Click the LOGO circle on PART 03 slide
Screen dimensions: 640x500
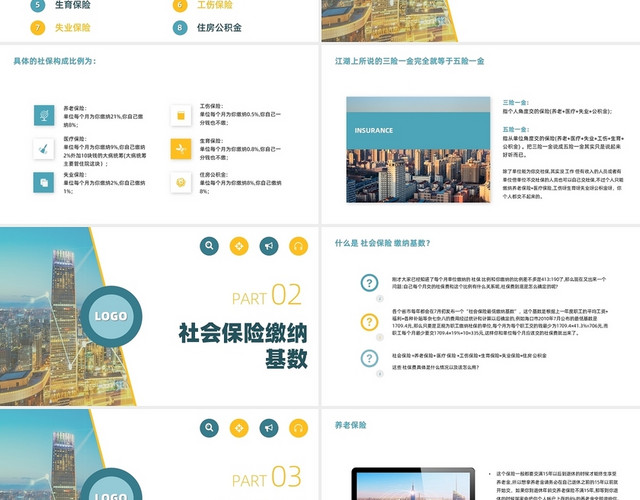[111, 484]
